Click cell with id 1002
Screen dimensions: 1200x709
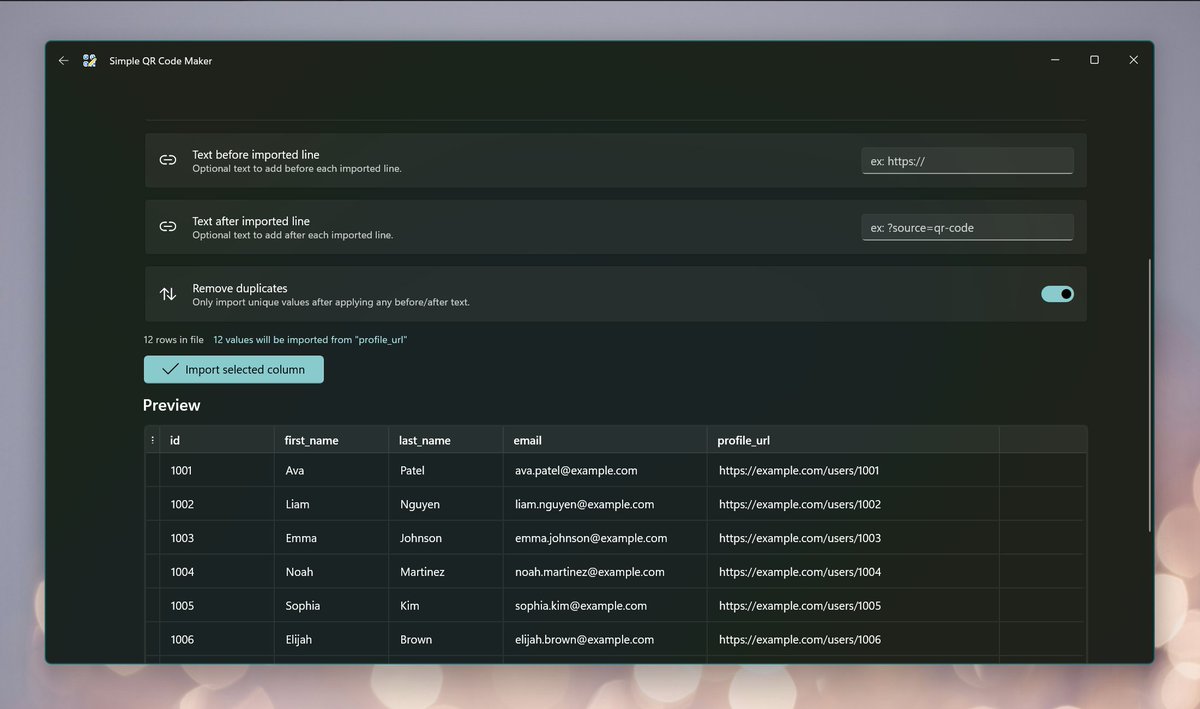(217, 504)
